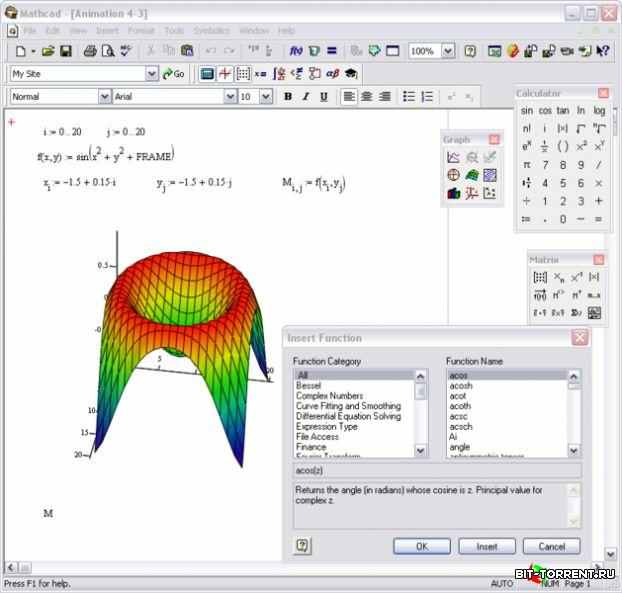
Task: Click Insert in Insert Function dialog
Action: pos(487,546)
